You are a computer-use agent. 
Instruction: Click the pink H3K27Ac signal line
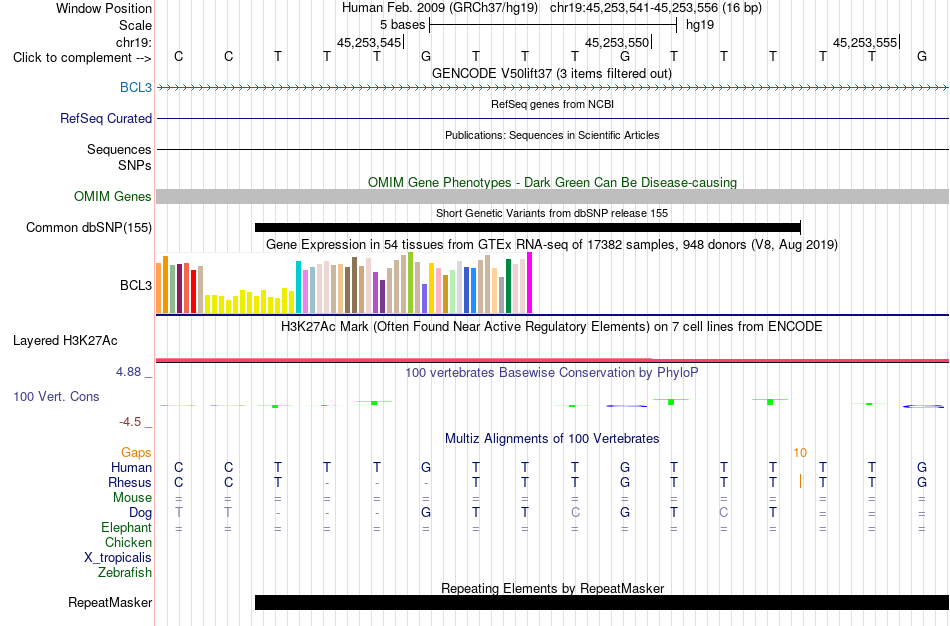(x=552, y=360)
